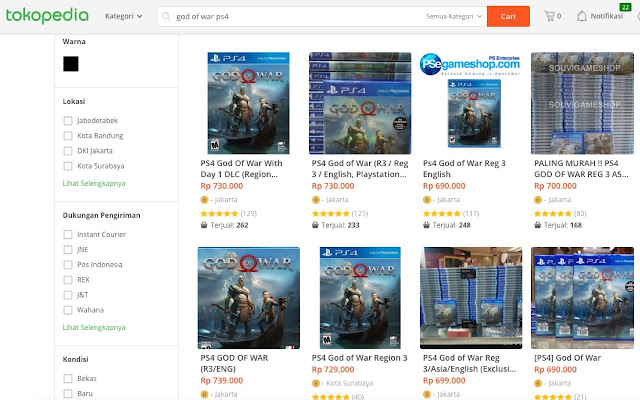Open the Tokopedia home logo
Image resolution: width=640 pixels, height=400 pixels.
[x=47, y=16]
